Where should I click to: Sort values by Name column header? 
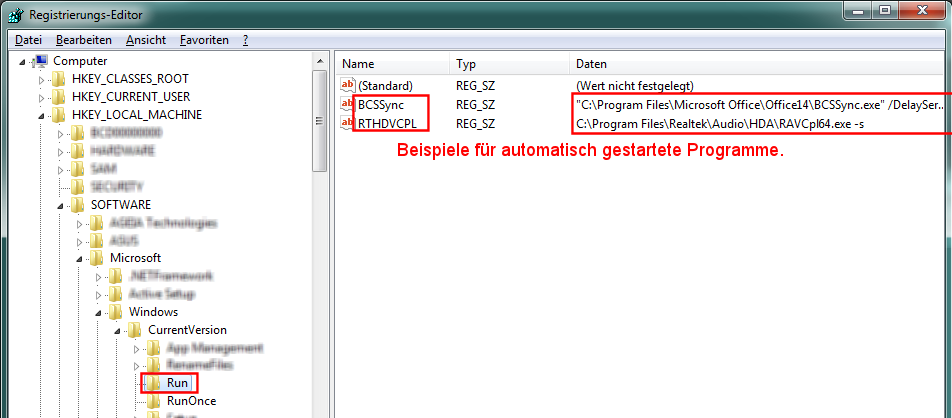point(390,63)
